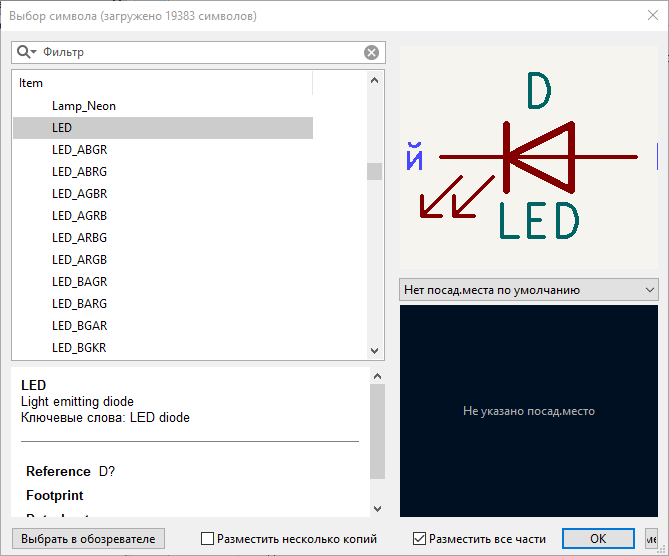Select the highlighted LED symbol
Image resolution: width=669 pixels, height=556 pixels.
coord(62,128)
